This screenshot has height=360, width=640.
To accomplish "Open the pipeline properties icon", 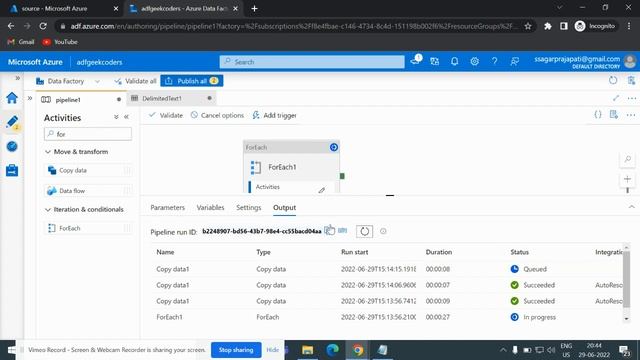I will [613, 115].
